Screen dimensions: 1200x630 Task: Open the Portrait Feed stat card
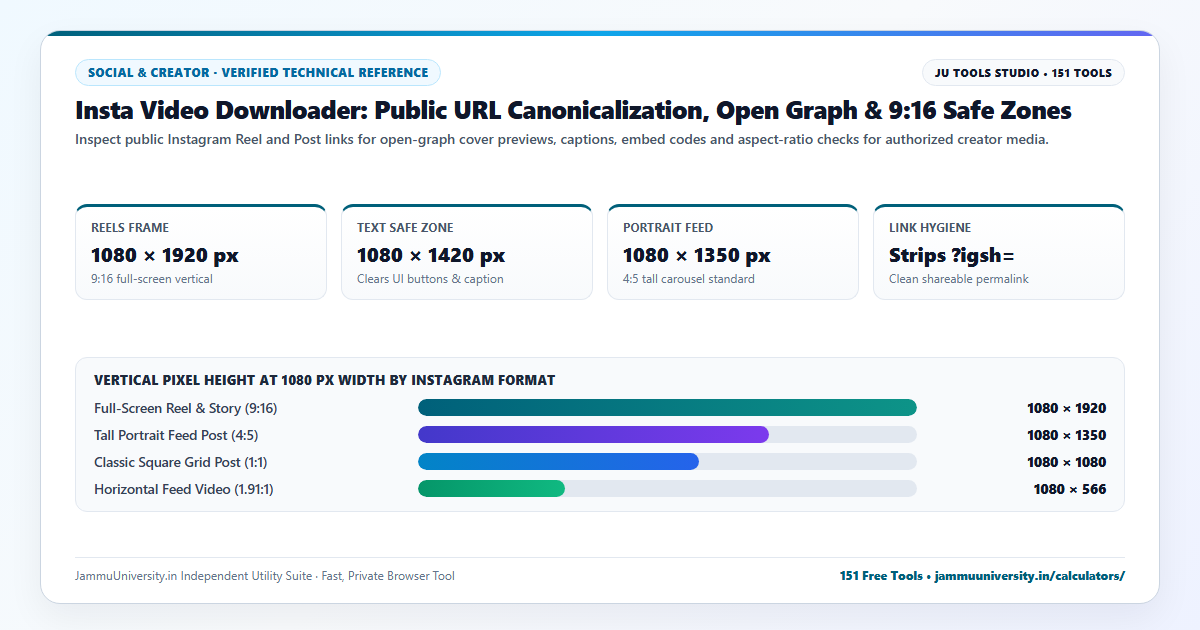733,252
